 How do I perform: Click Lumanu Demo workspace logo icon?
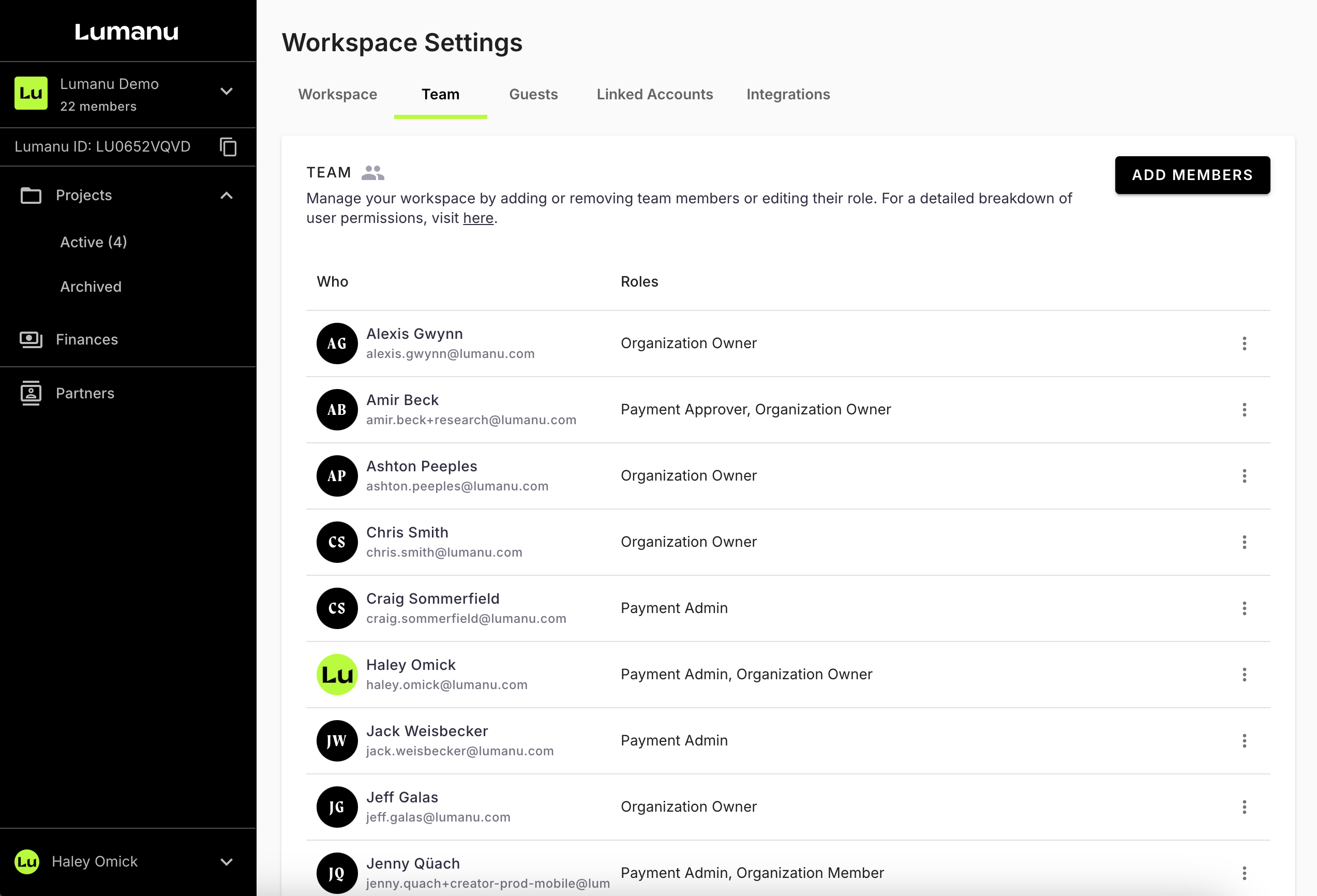(x=31, y=94)
